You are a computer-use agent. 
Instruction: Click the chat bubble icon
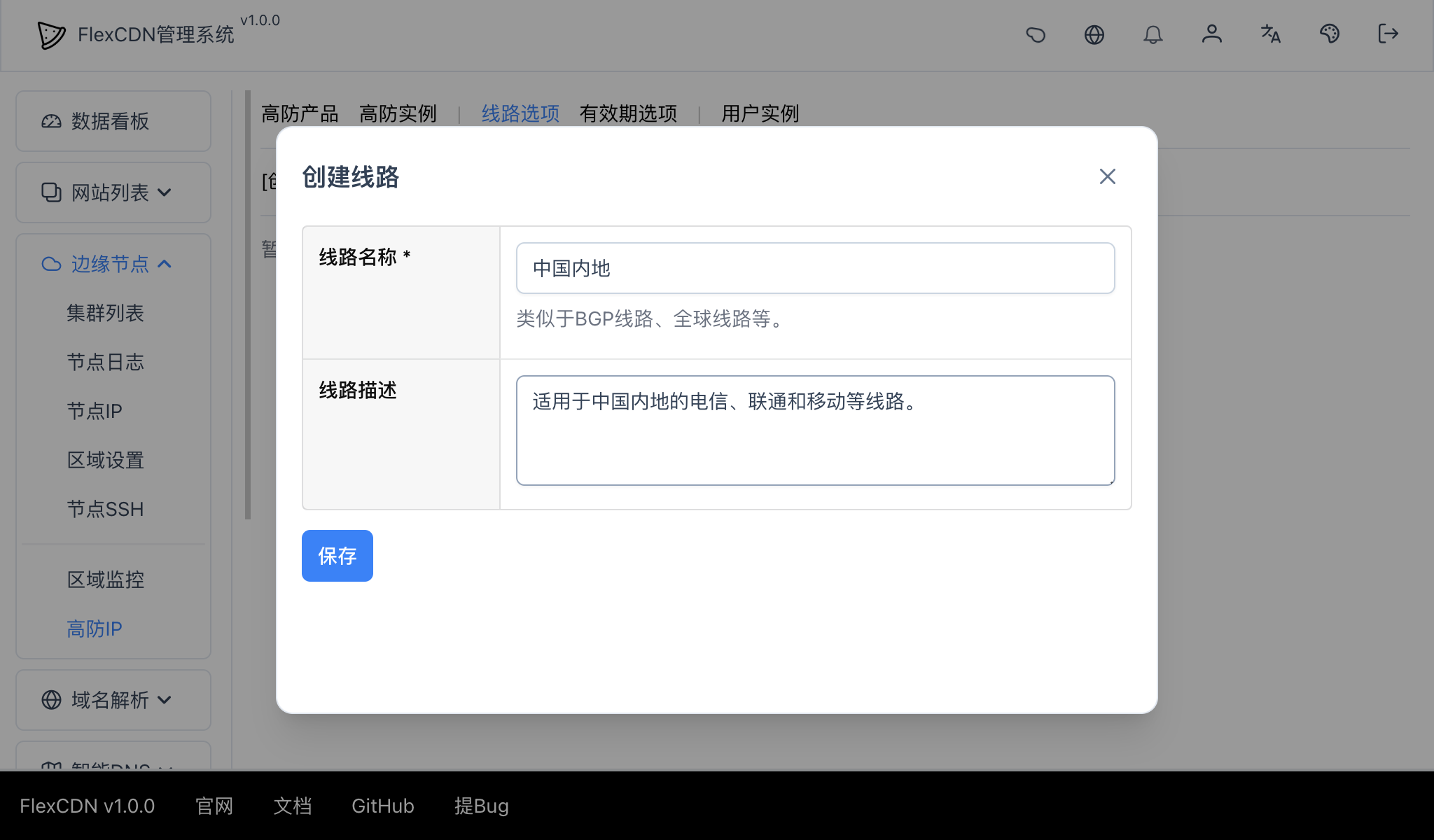click(1036, 34)
